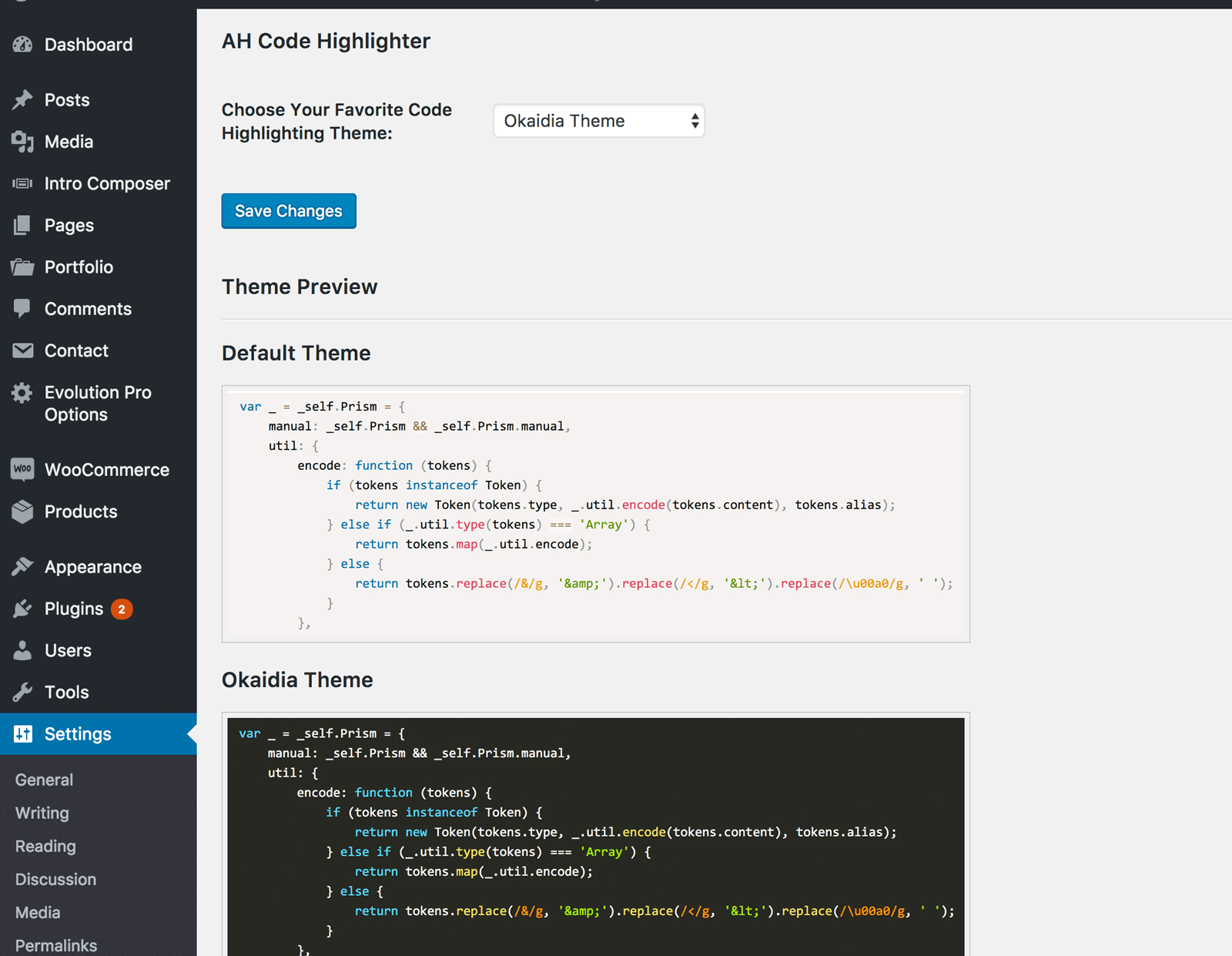Click the Comments speech bubble icon

22,309
